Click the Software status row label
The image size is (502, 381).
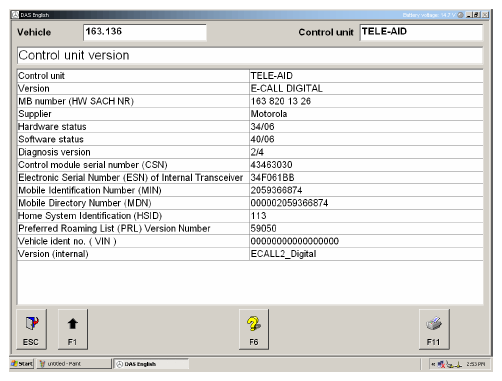tap(51, 139)
